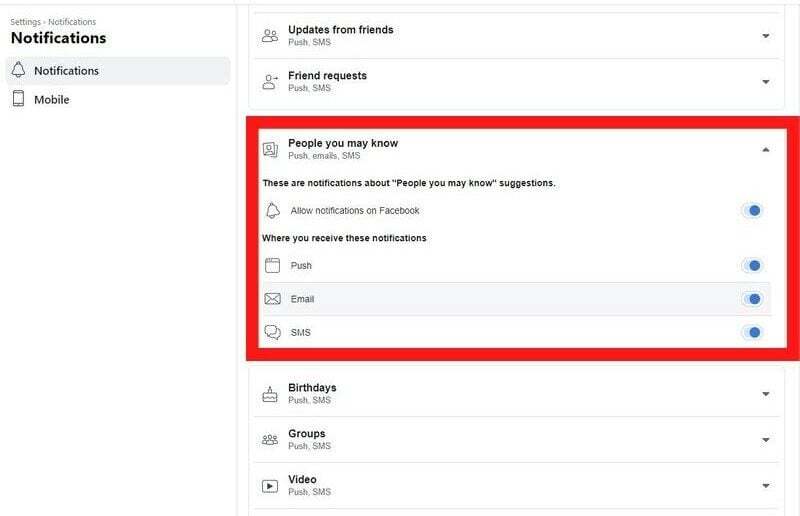
Task: Click the Groups title text
Action: (307, 434)
